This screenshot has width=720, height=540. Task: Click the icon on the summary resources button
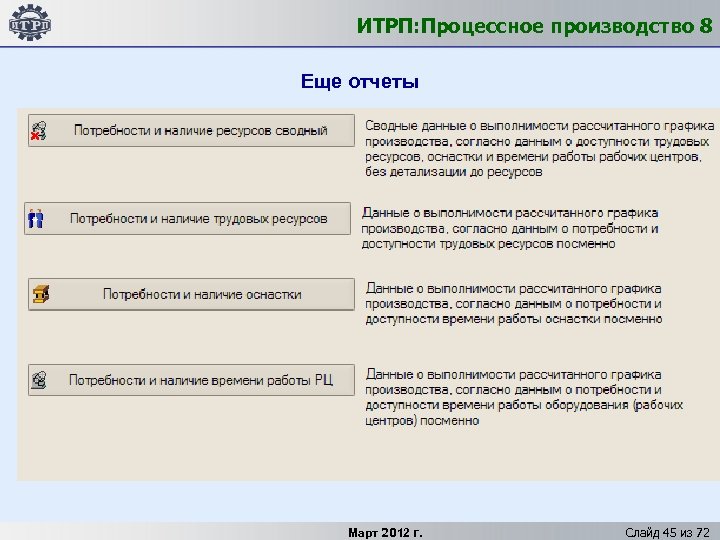pyautogui.click(x=39, y=131)
